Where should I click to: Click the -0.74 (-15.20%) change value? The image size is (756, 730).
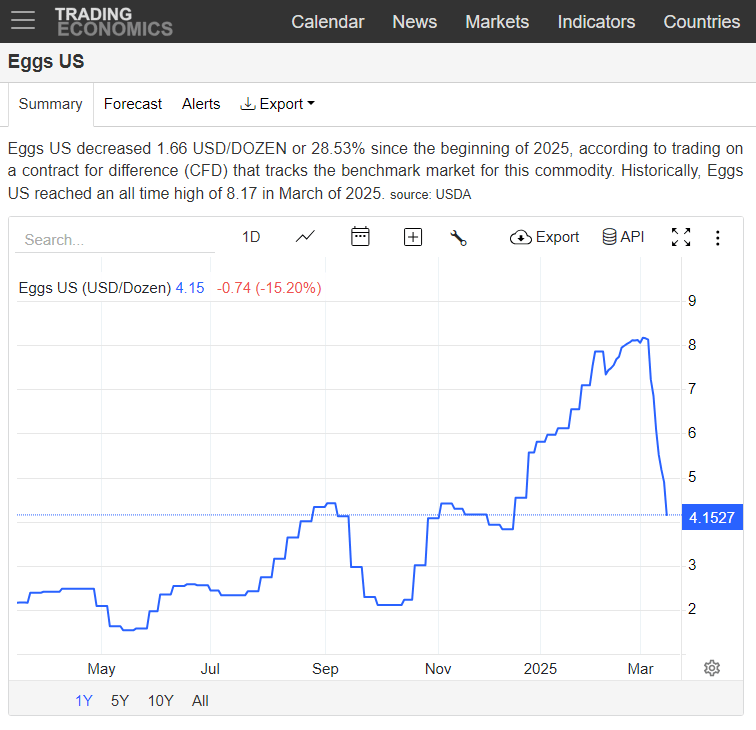click(269, 288)
